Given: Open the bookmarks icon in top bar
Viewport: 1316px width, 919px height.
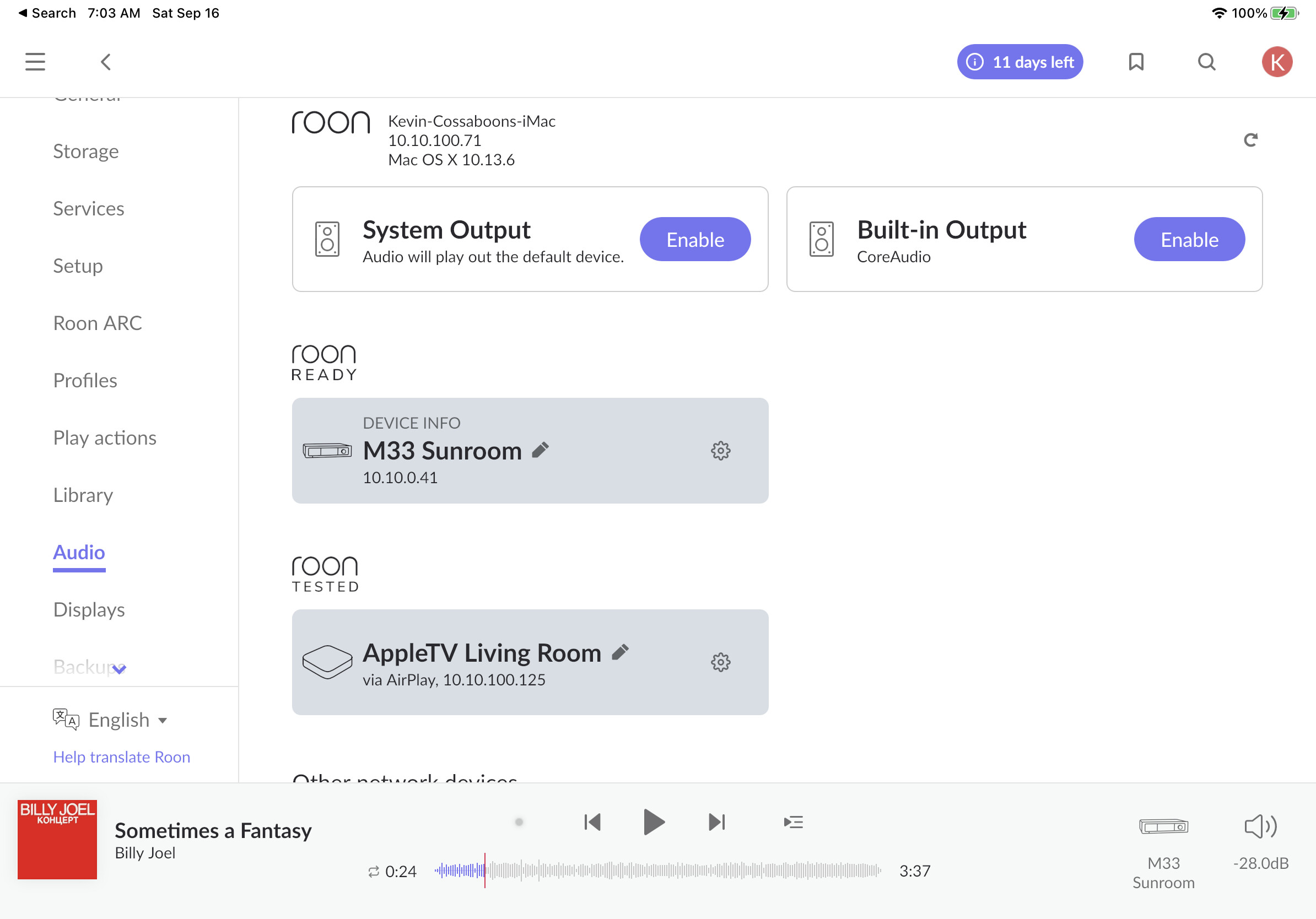Looking at the screenshot, I should point(1135,62).
